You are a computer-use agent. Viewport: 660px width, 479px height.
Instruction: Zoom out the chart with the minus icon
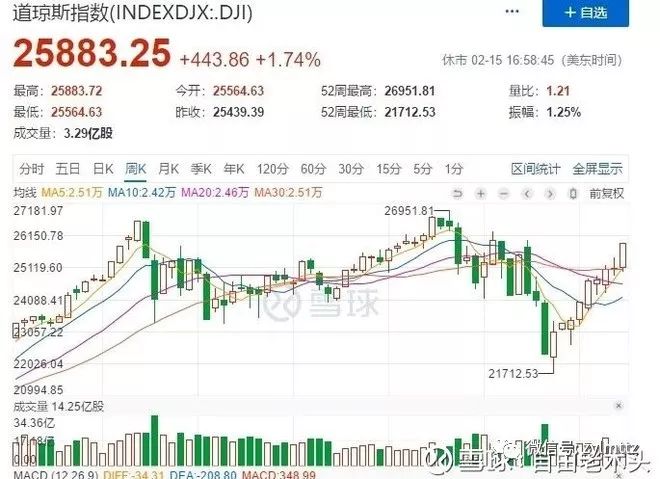coord(503,194)
